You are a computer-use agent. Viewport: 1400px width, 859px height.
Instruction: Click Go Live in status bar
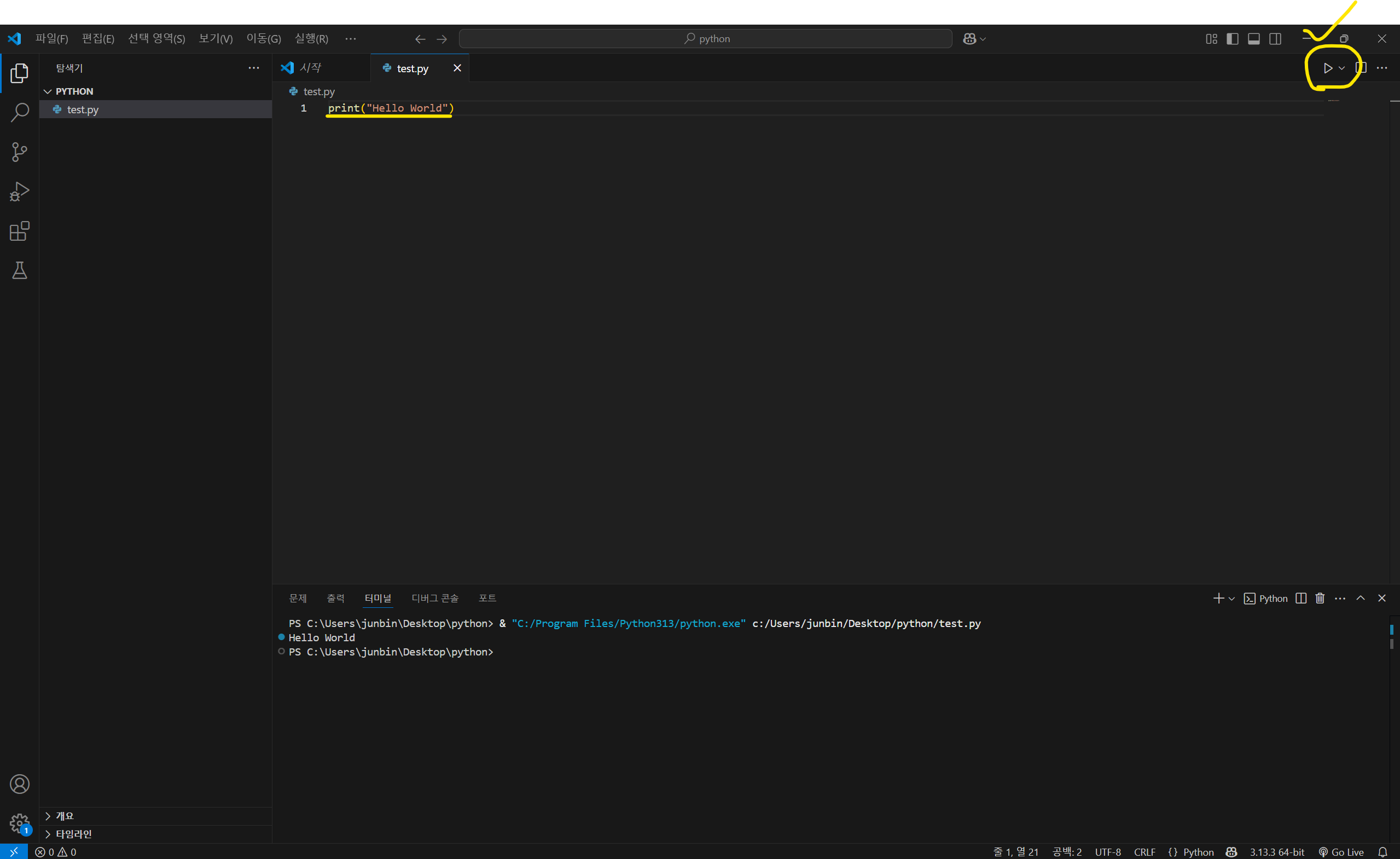[x=1341, y=852]
